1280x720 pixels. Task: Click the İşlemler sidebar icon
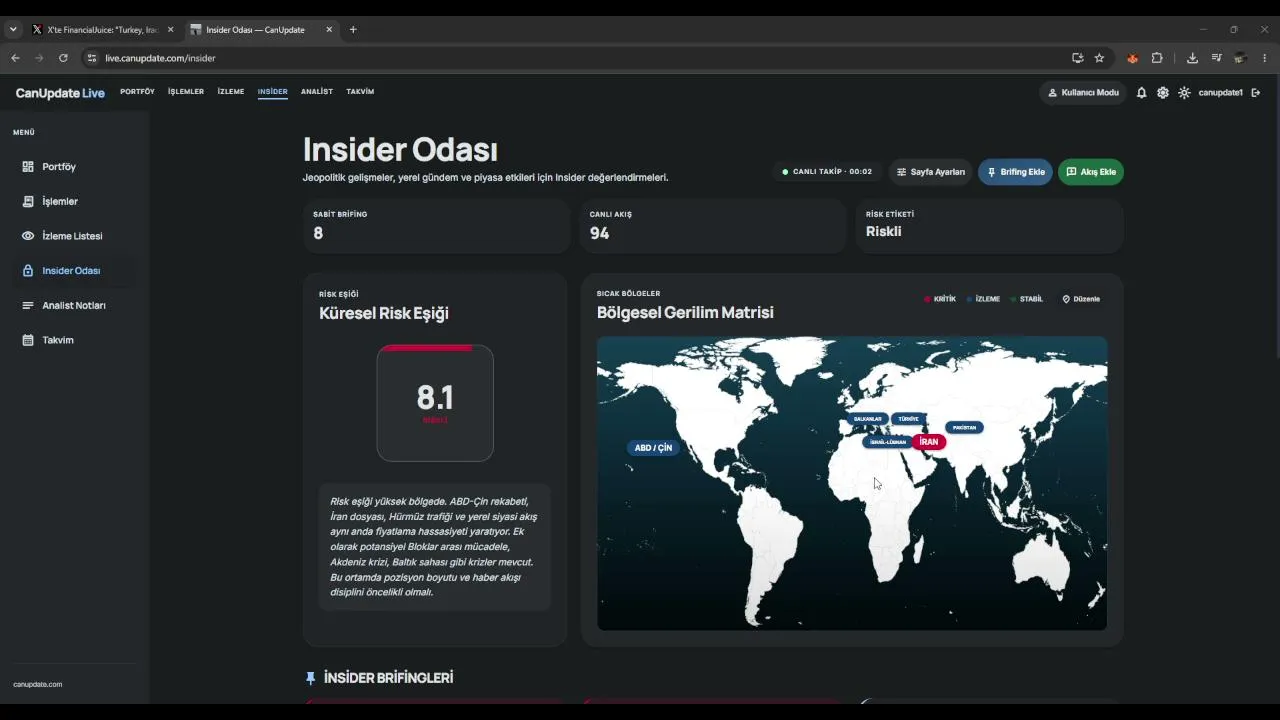click(x=28, y=201)
